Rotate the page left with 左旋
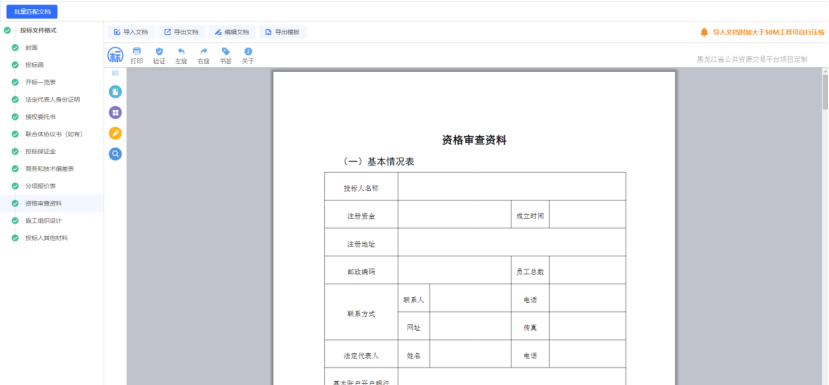This screenshot has width=829, height=385. [181, 52]
